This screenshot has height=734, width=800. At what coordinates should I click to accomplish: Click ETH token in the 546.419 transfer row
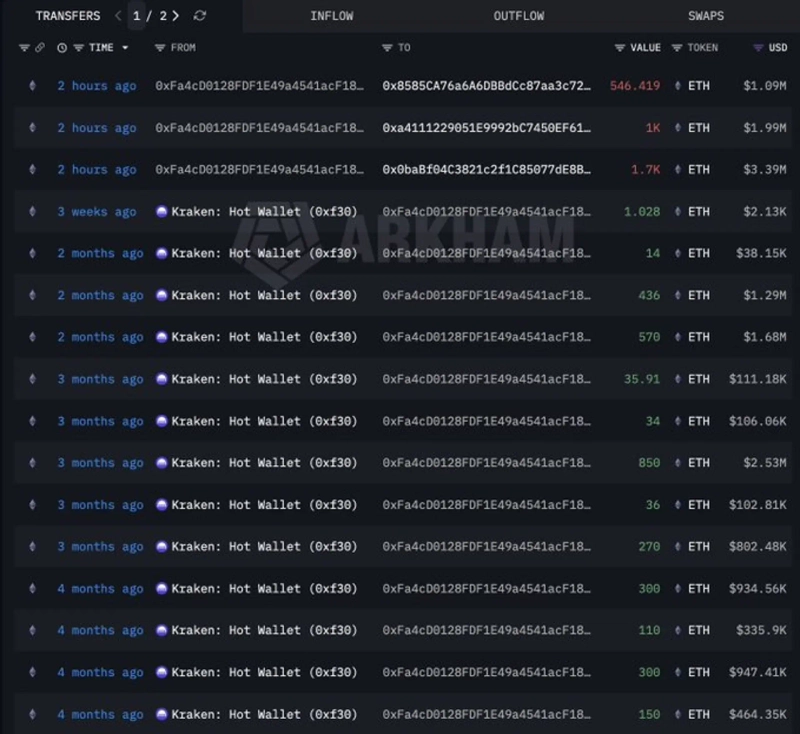click(698, 86)
